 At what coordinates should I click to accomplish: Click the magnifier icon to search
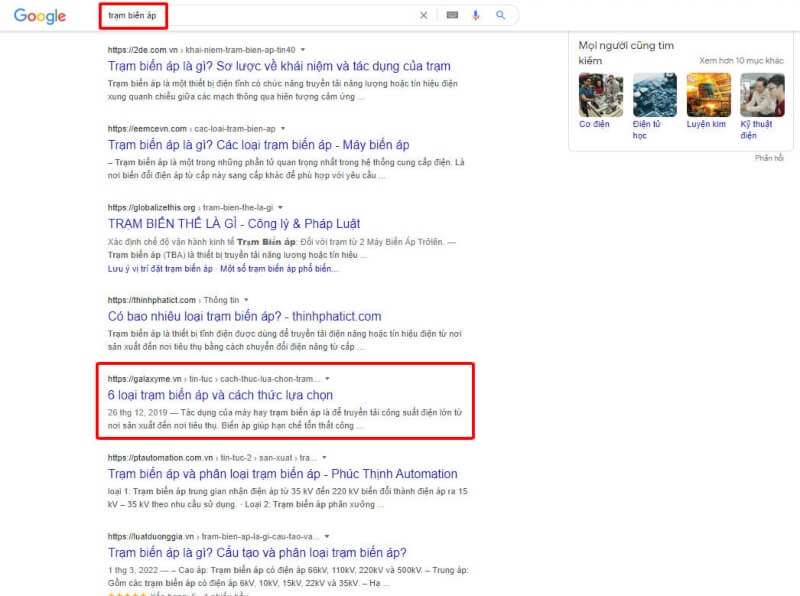501,15
